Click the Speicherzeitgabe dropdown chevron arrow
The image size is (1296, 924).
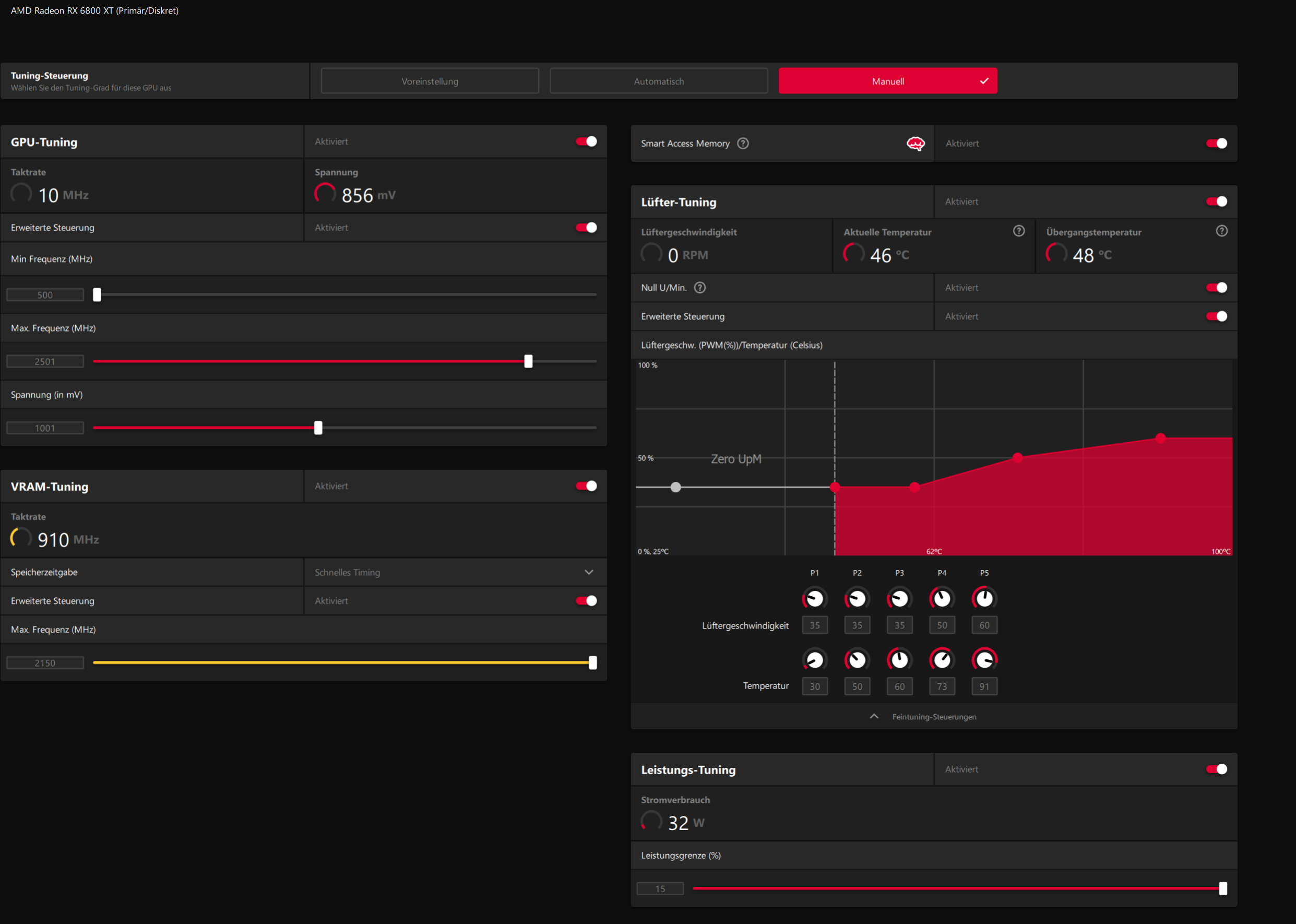click(x=588, y=572)
